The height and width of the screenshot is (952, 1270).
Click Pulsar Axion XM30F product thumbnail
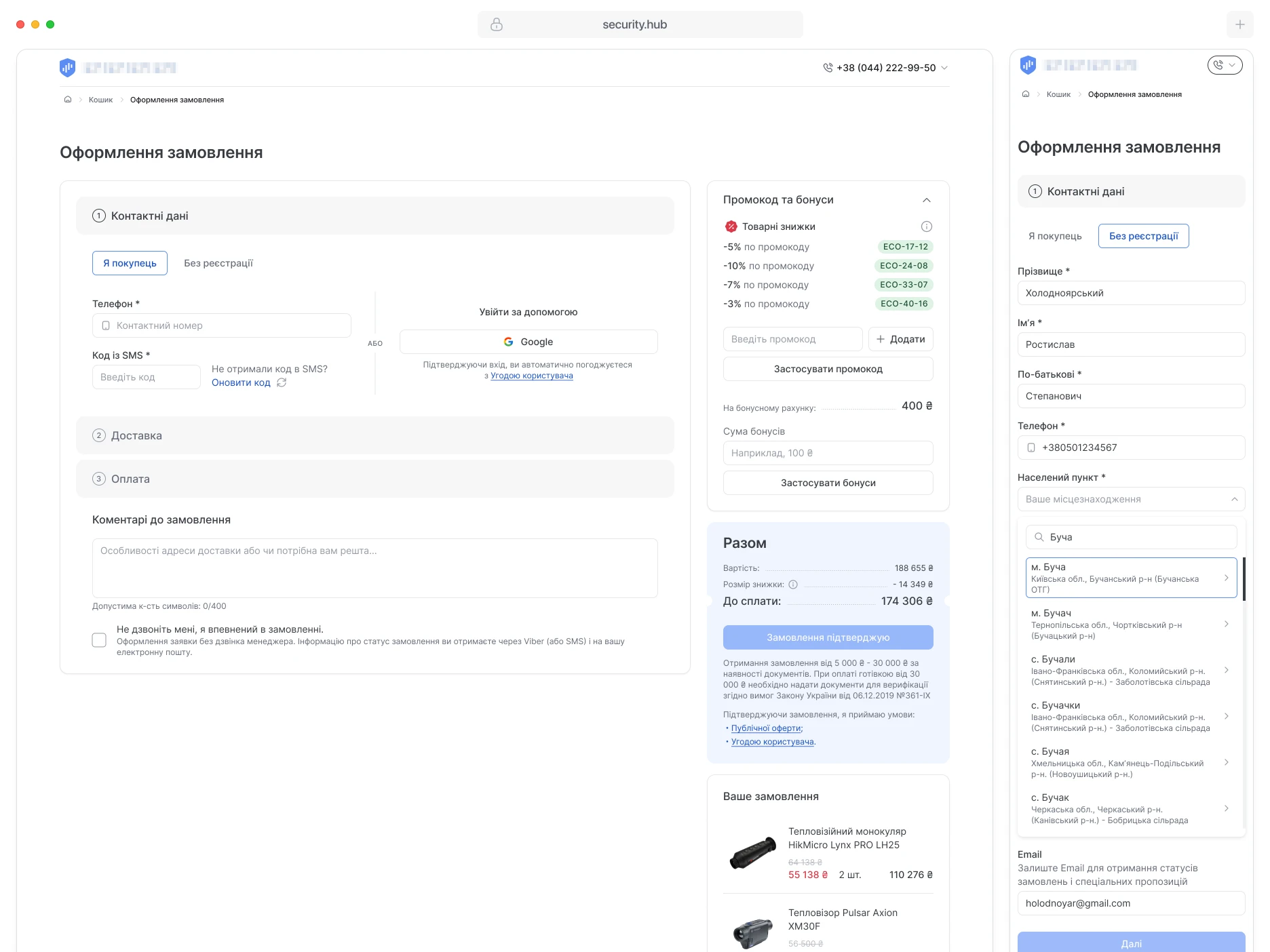click(x=752, y=933)
